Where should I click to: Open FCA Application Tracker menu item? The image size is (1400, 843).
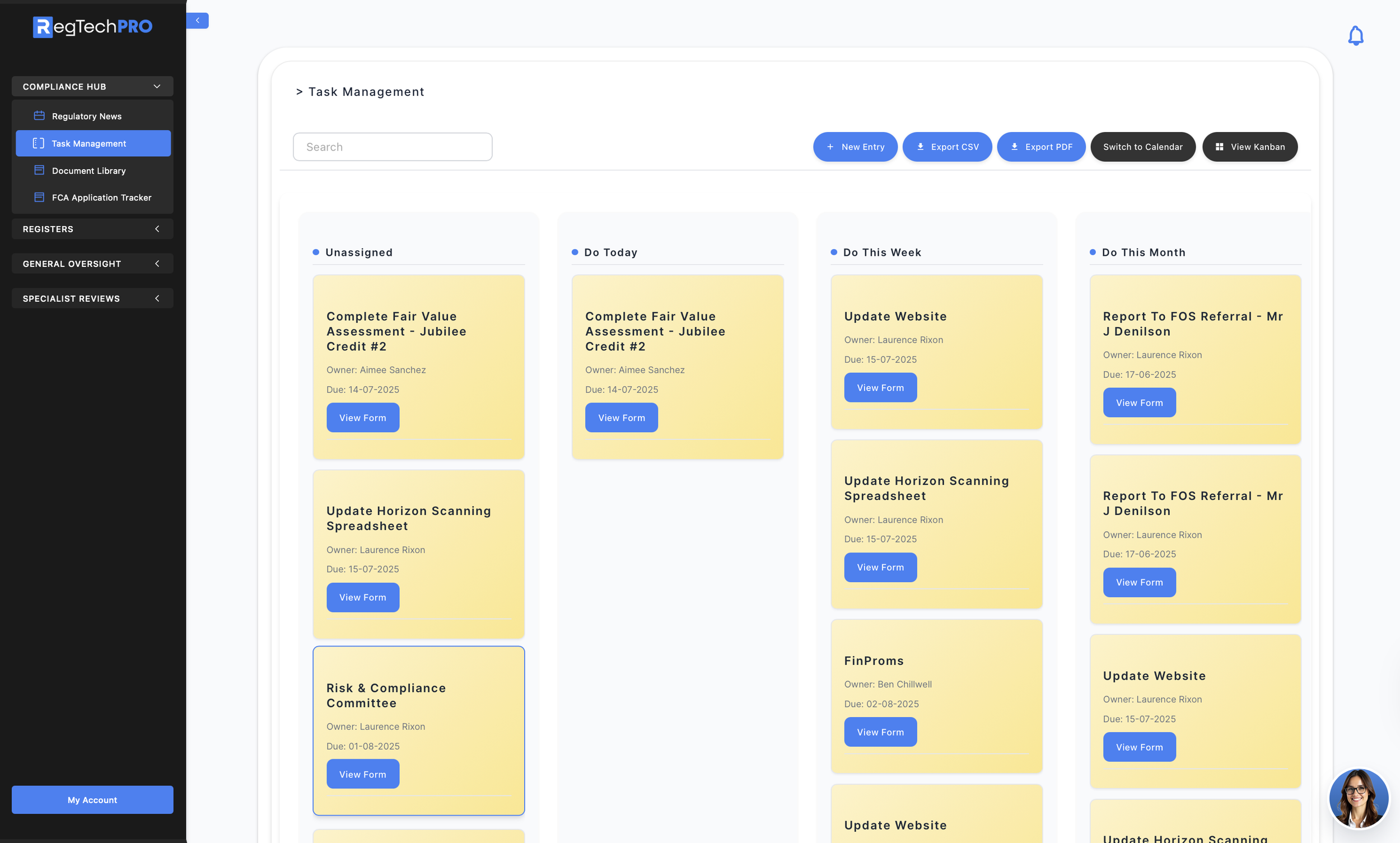(101, 197)
